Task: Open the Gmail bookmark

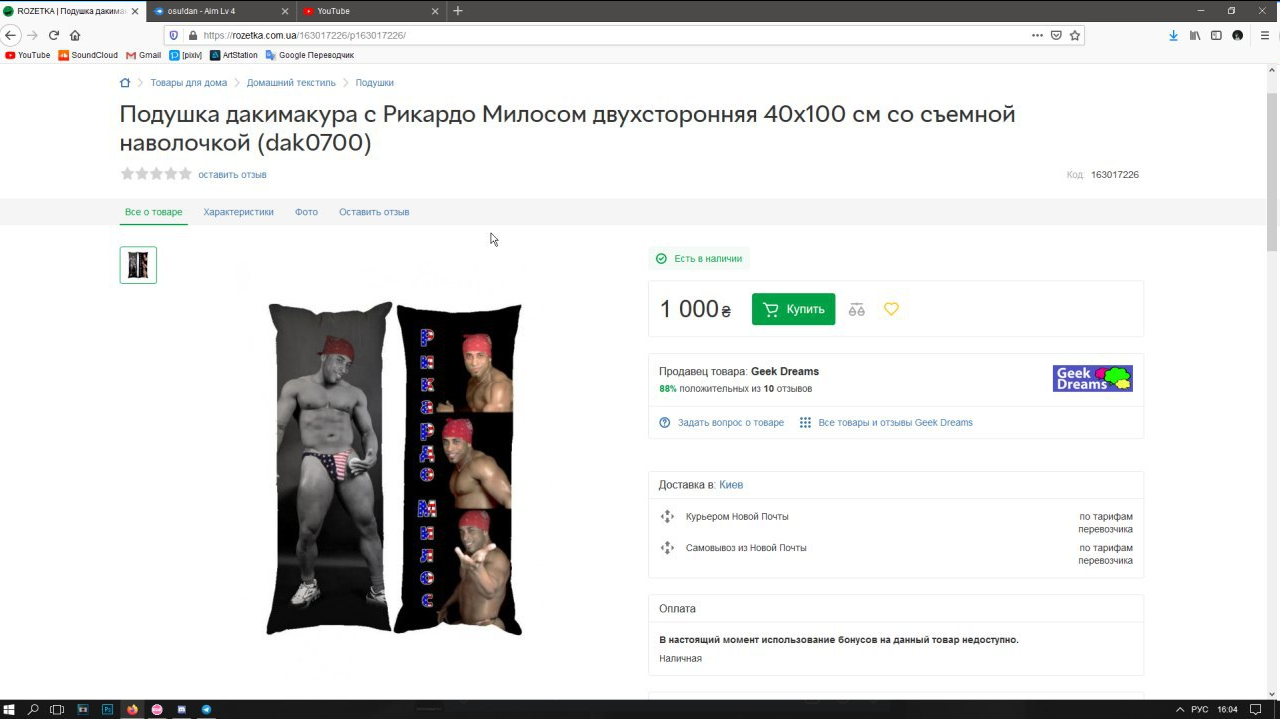Action: tap(143, 55)
